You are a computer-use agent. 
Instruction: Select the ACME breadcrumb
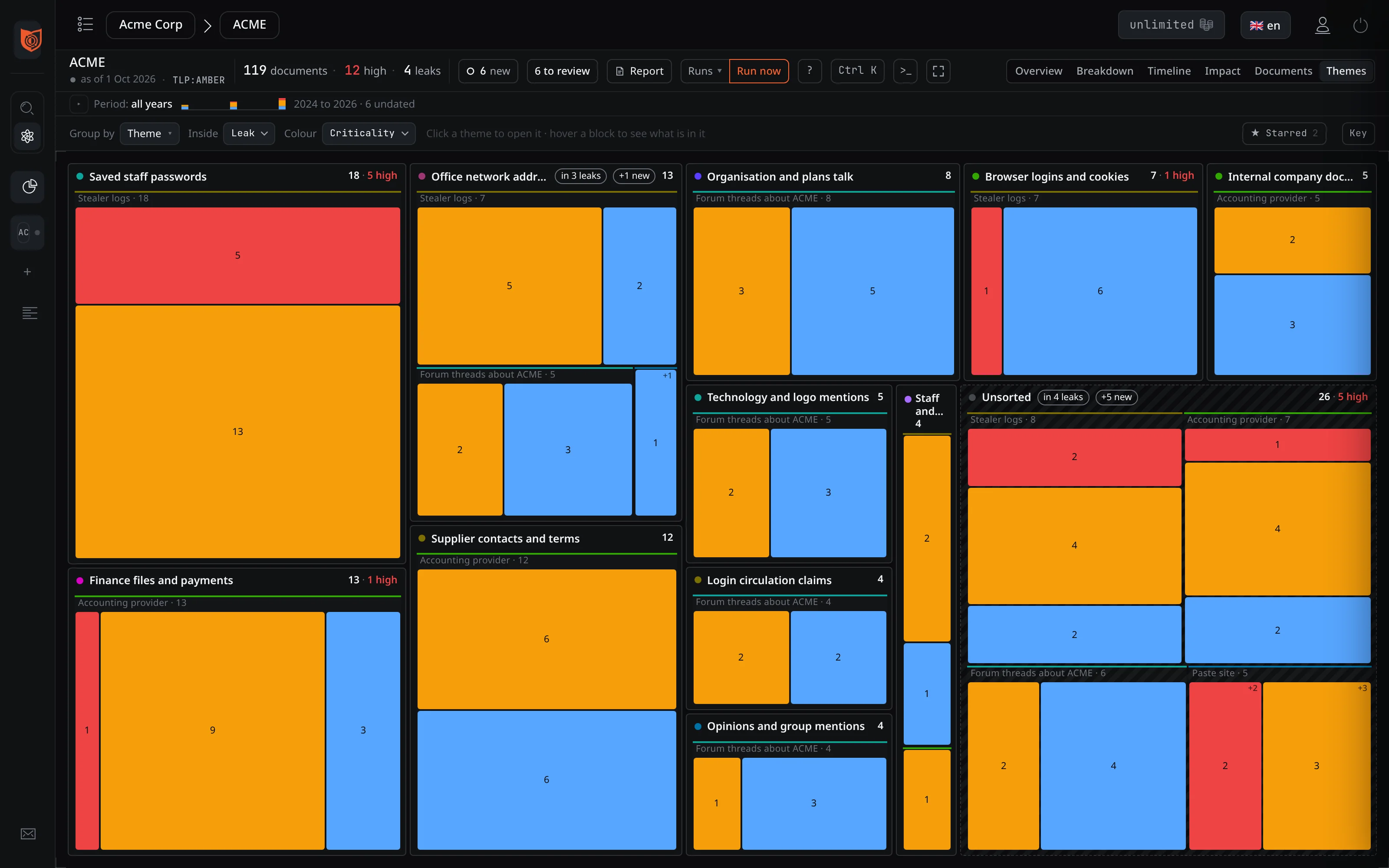coord(249,25)
